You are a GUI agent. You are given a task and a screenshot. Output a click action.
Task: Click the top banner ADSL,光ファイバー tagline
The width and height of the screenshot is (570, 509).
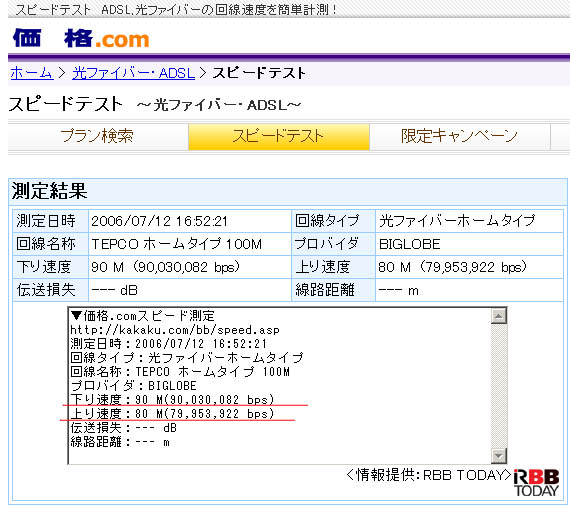tap(177, 10)
